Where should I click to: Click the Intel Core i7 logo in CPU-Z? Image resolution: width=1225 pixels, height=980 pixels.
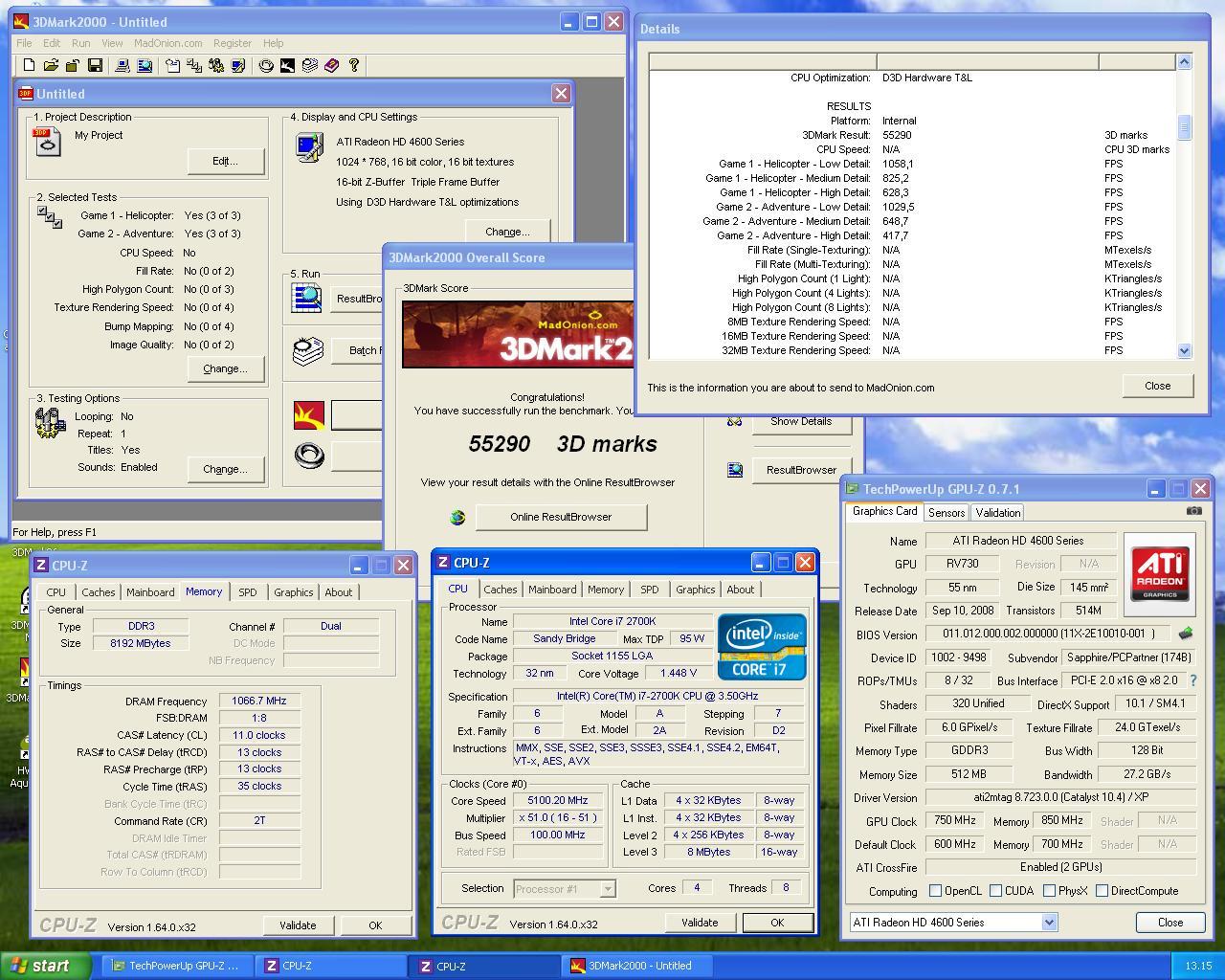point(762,647)
